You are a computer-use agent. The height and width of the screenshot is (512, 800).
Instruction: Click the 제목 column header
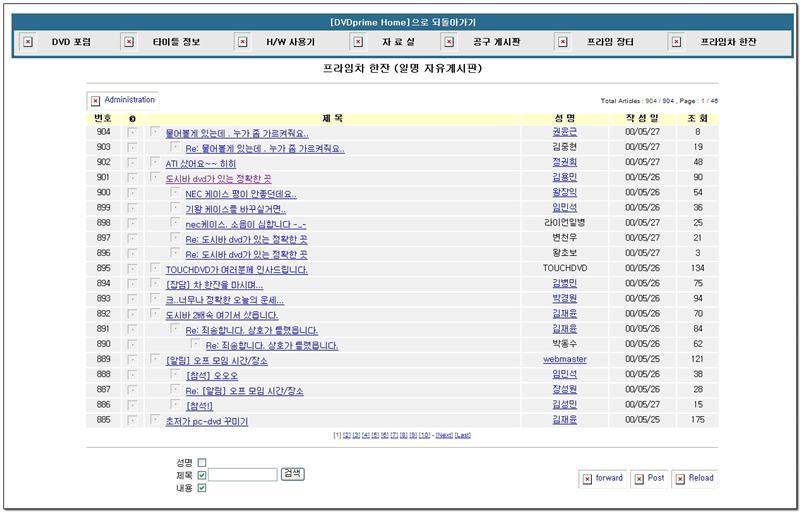tap(333, 118)
